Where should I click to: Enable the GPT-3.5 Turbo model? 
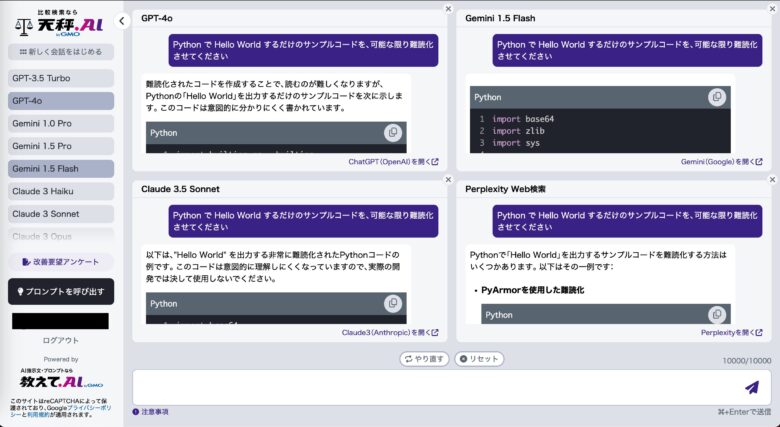point(61,78)
